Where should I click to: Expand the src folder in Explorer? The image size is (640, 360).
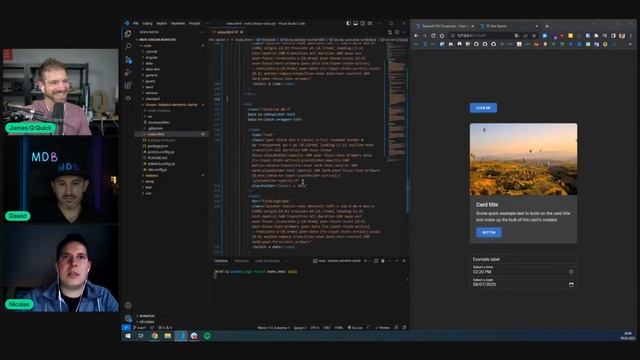[x=150, y=116]
